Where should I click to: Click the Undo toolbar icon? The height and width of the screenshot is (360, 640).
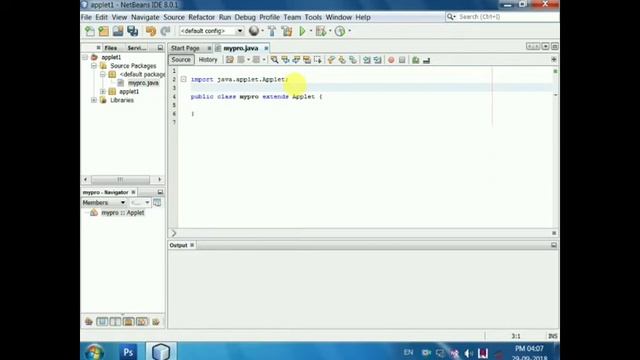[x=151, y=31]
